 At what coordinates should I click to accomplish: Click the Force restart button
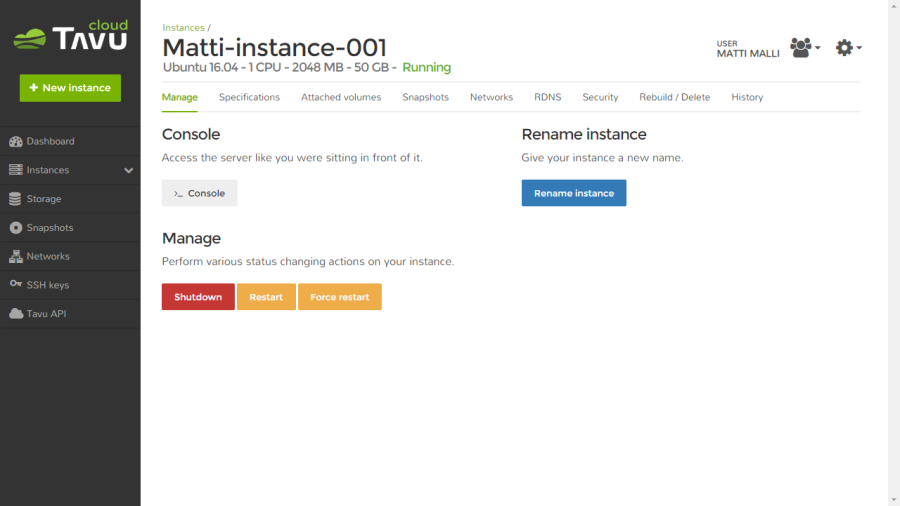(340, 297)
